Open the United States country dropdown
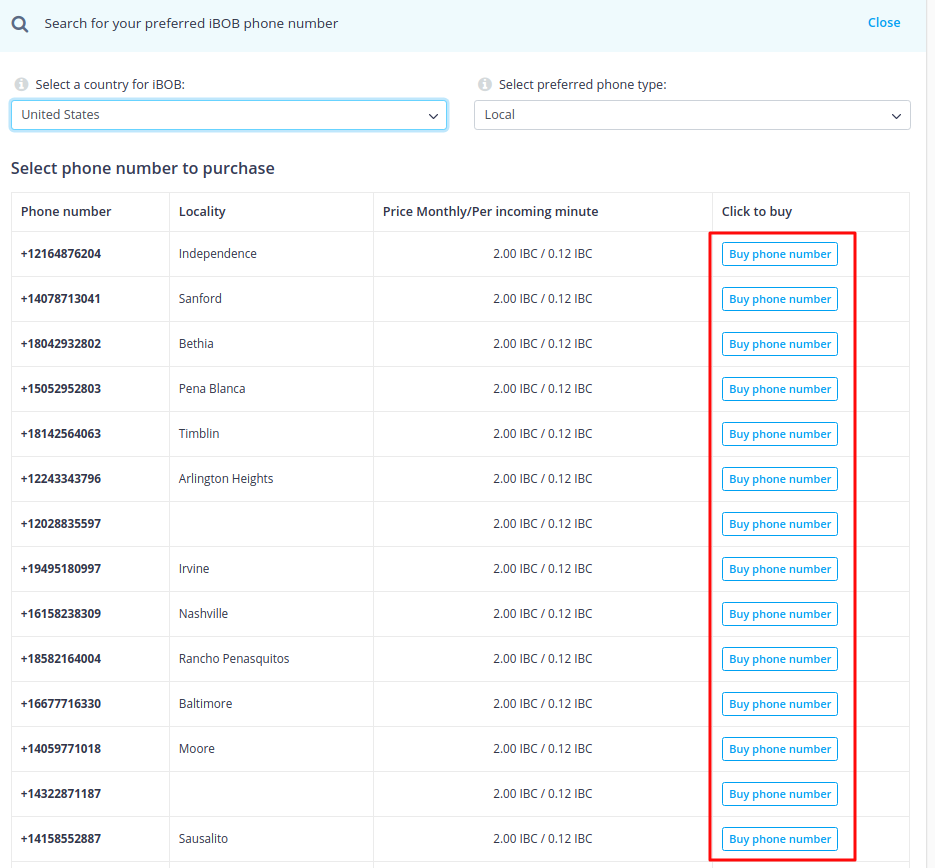The width and height of the screenshot is (935, 868). (x=229, y=115)
